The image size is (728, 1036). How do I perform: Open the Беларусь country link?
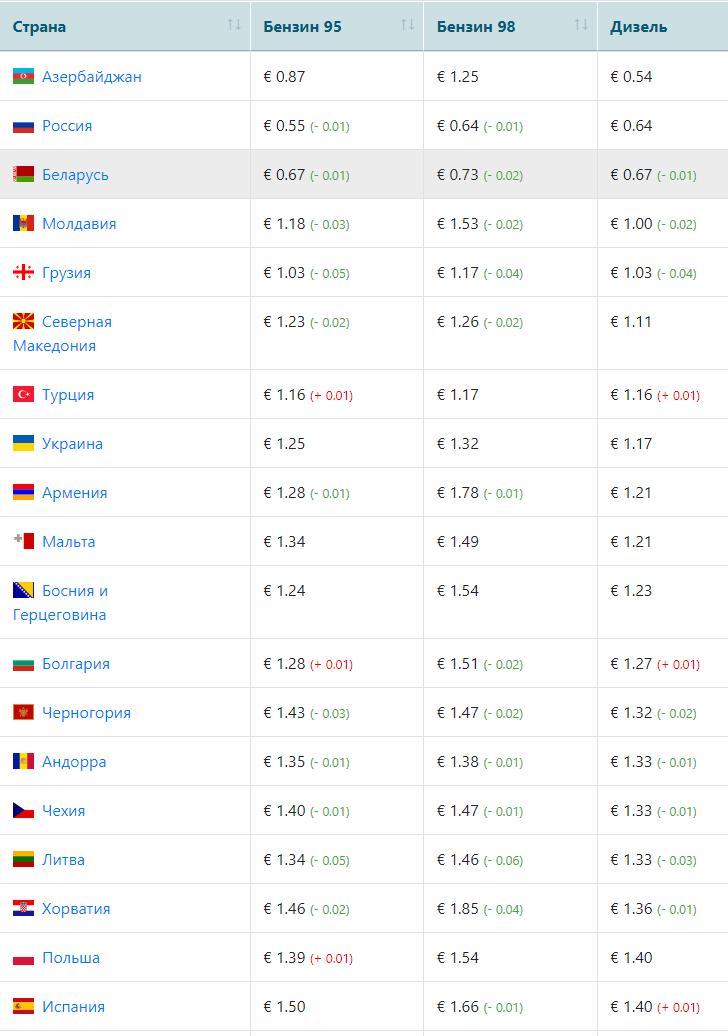coord(75,175)
